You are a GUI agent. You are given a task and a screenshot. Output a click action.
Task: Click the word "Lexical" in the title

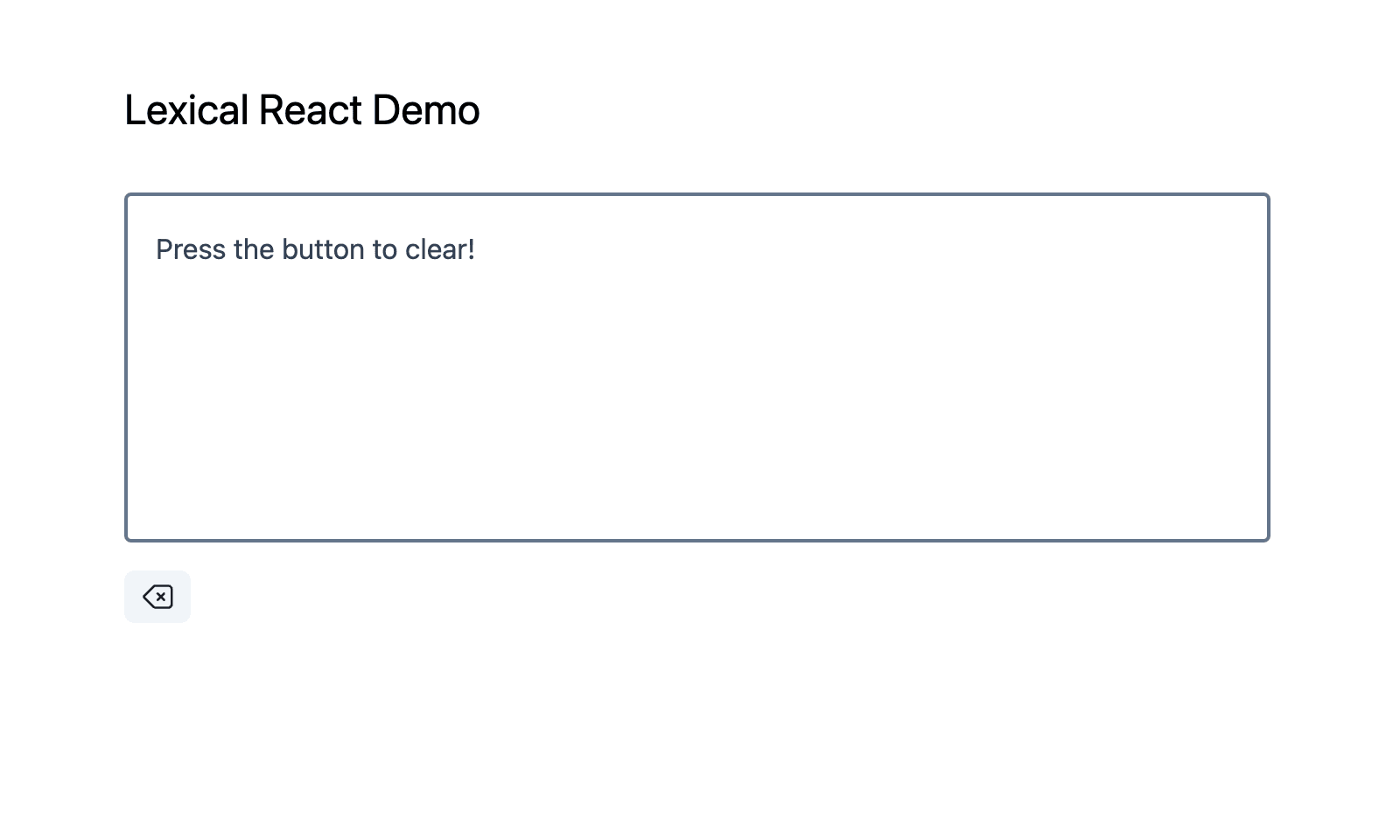tap(186, 110)
